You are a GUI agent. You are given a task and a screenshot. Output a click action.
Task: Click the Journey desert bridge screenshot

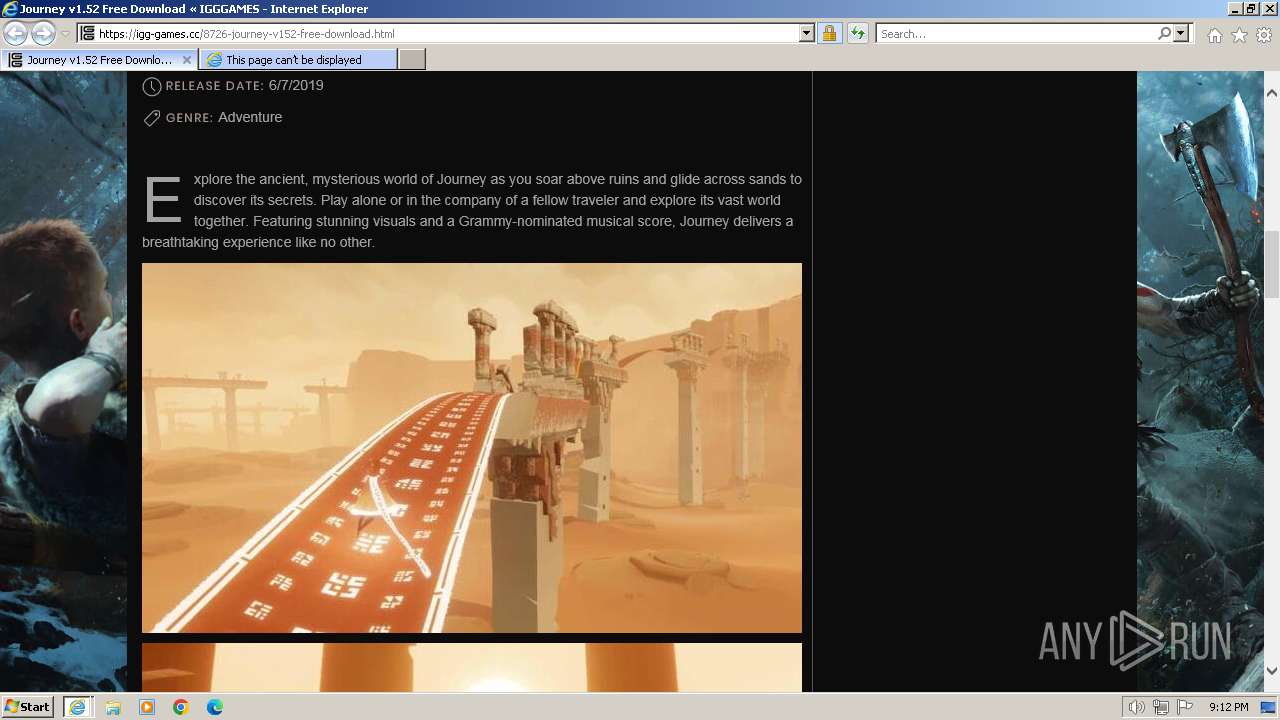coord(472,448)
